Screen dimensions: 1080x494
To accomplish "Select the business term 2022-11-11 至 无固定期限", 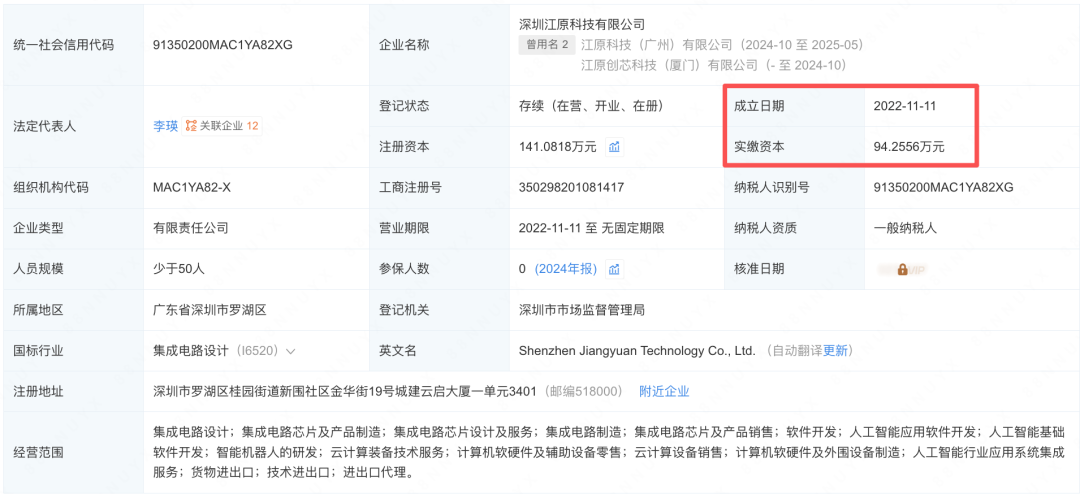I will coord(592,228).
